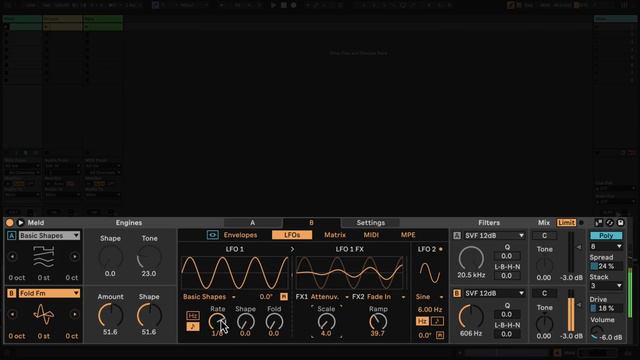This screenshot has height=360, width=640.
Task: Open the MIDI modulation section
Action: coord(371,235)
